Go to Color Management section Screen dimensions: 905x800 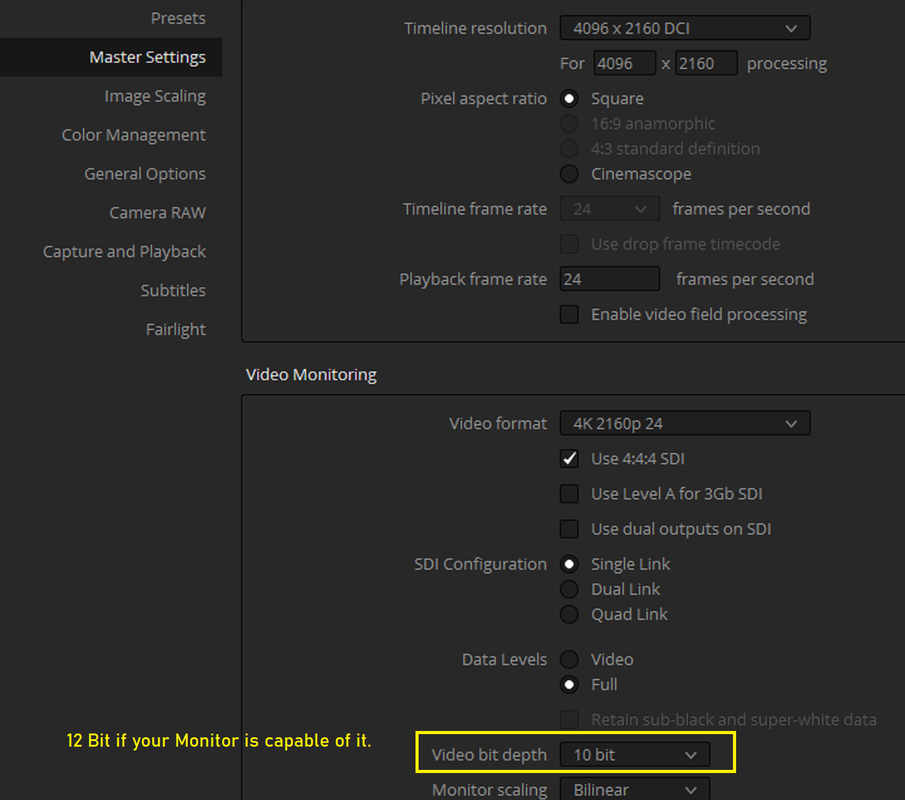click(133, 134)
